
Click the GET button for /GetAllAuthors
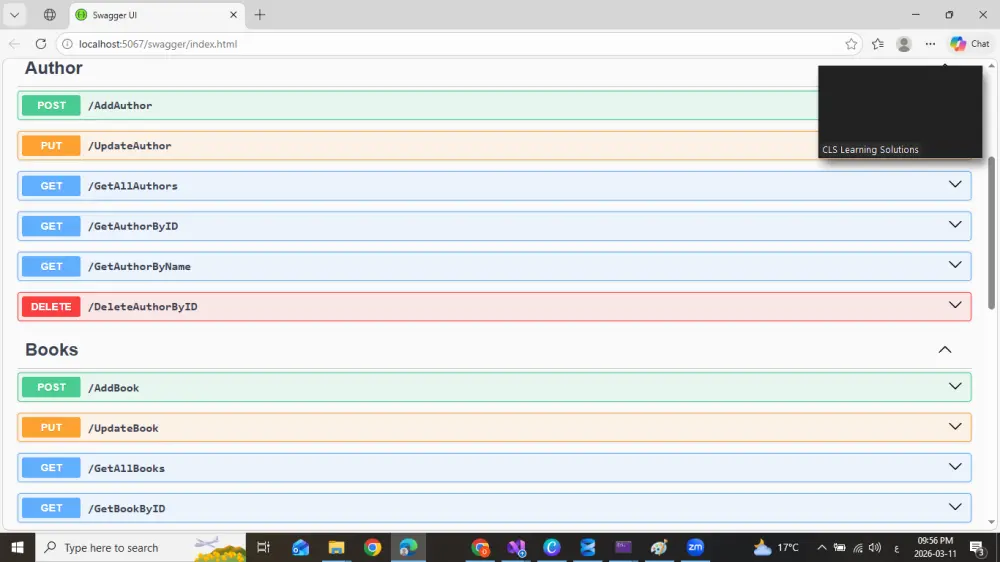(51, 186)
